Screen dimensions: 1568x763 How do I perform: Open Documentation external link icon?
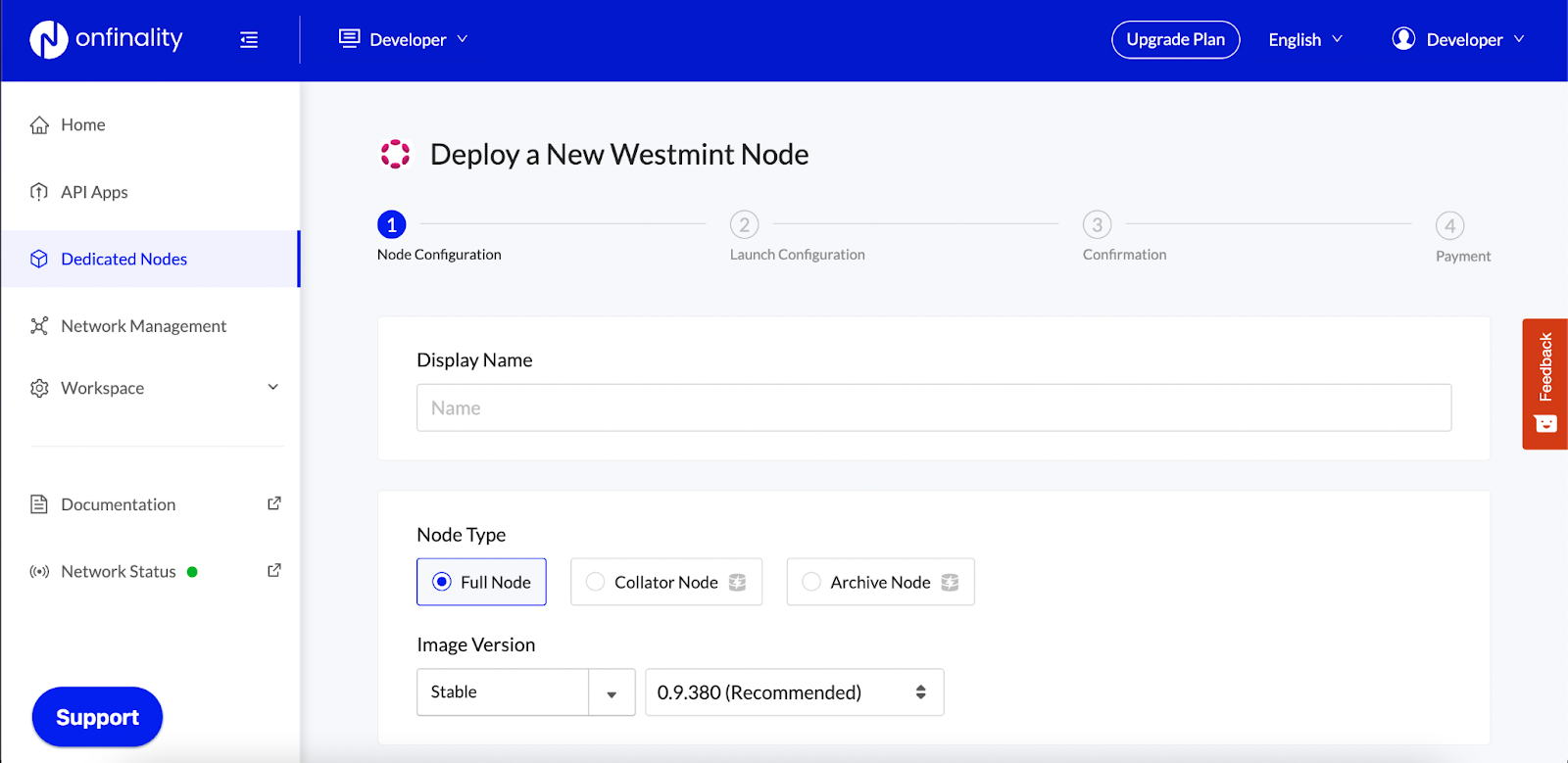tap(274, 503)
